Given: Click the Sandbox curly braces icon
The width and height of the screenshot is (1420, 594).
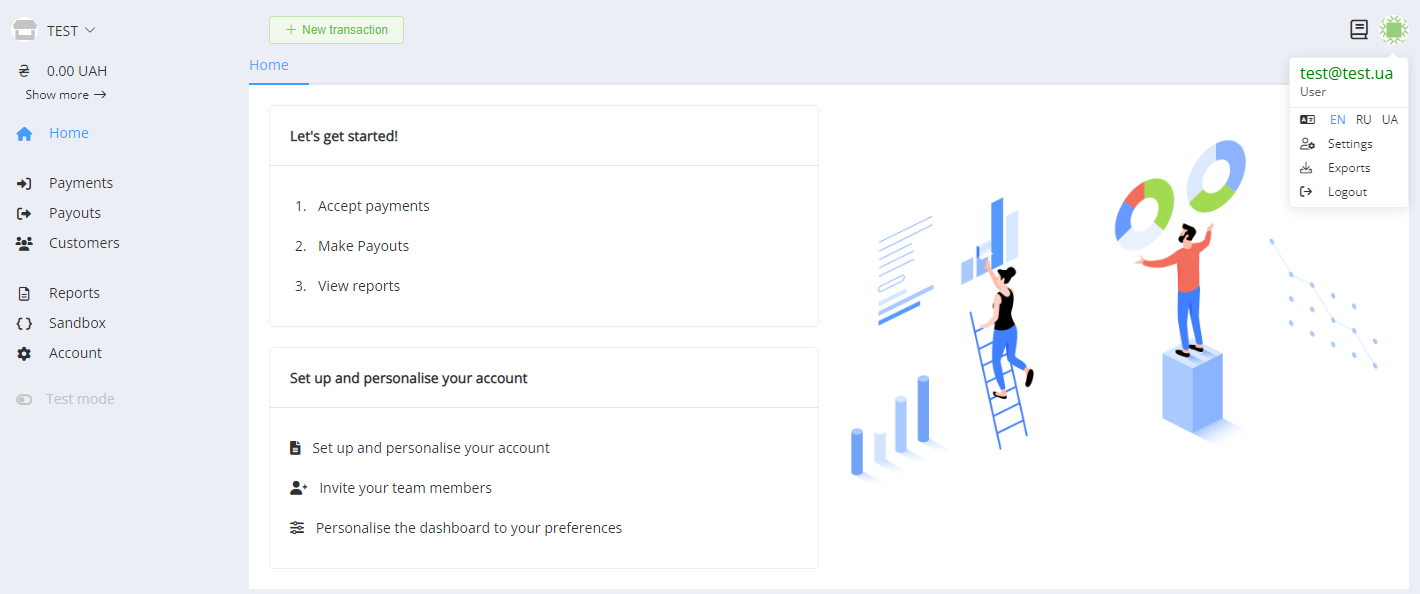Looking at the screenshot, I should tap(25, 324).
